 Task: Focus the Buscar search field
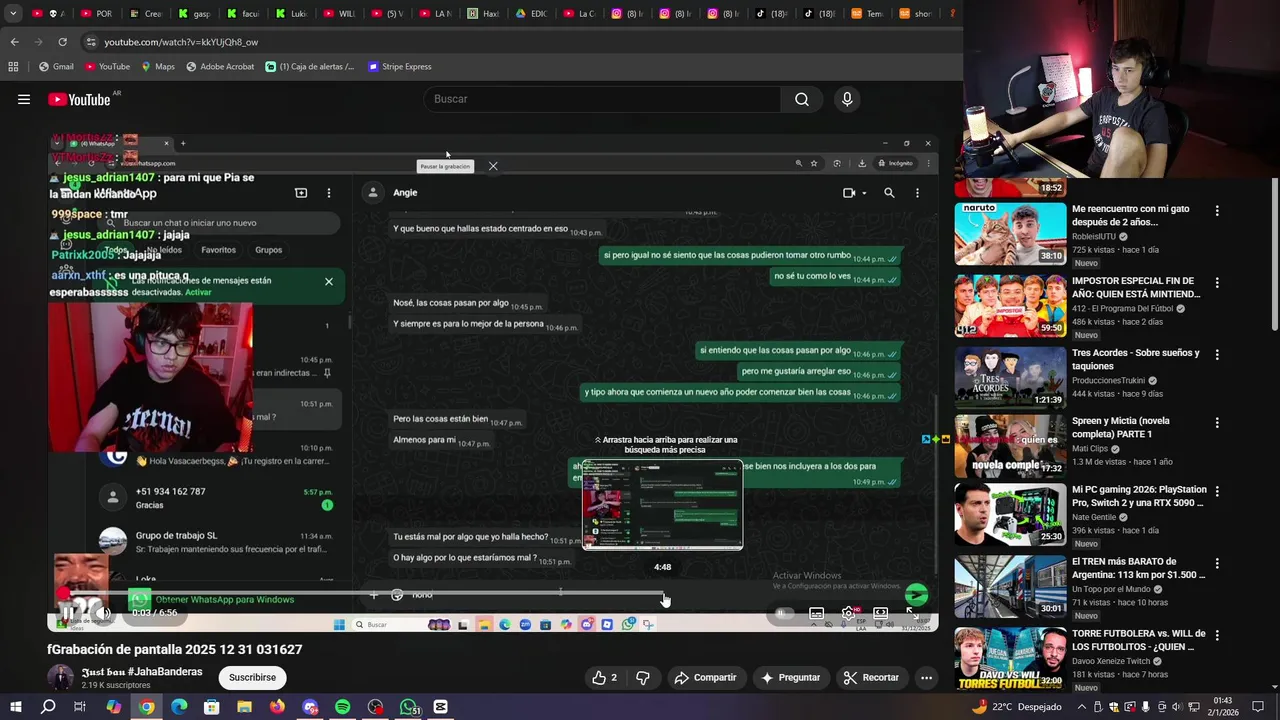coord(603,99)
